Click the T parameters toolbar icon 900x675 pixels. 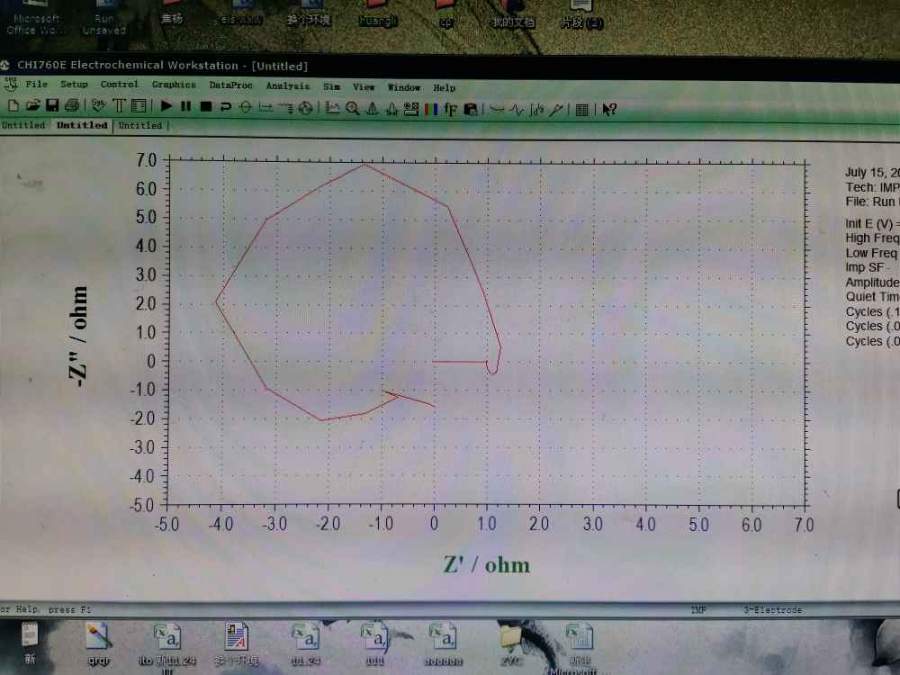(x=119, y=106)
